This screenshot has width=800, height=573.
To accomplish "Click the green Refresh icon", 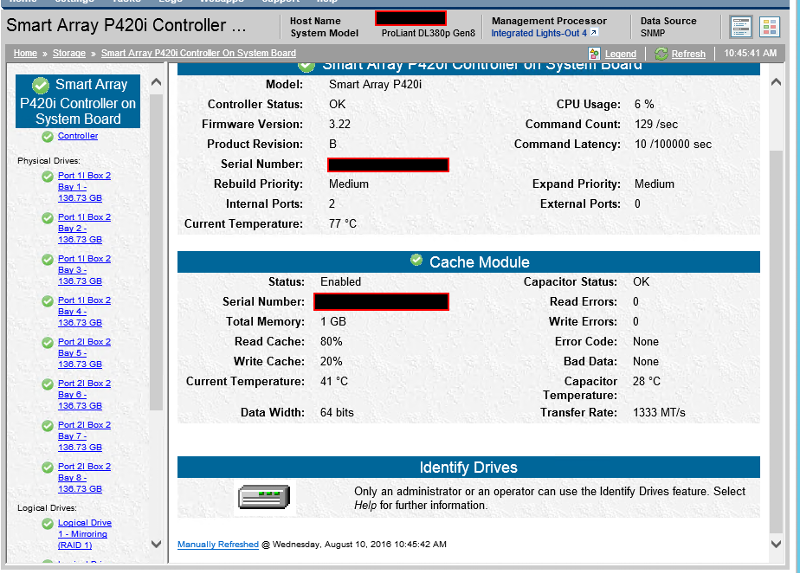I will [x=661, y=54].
